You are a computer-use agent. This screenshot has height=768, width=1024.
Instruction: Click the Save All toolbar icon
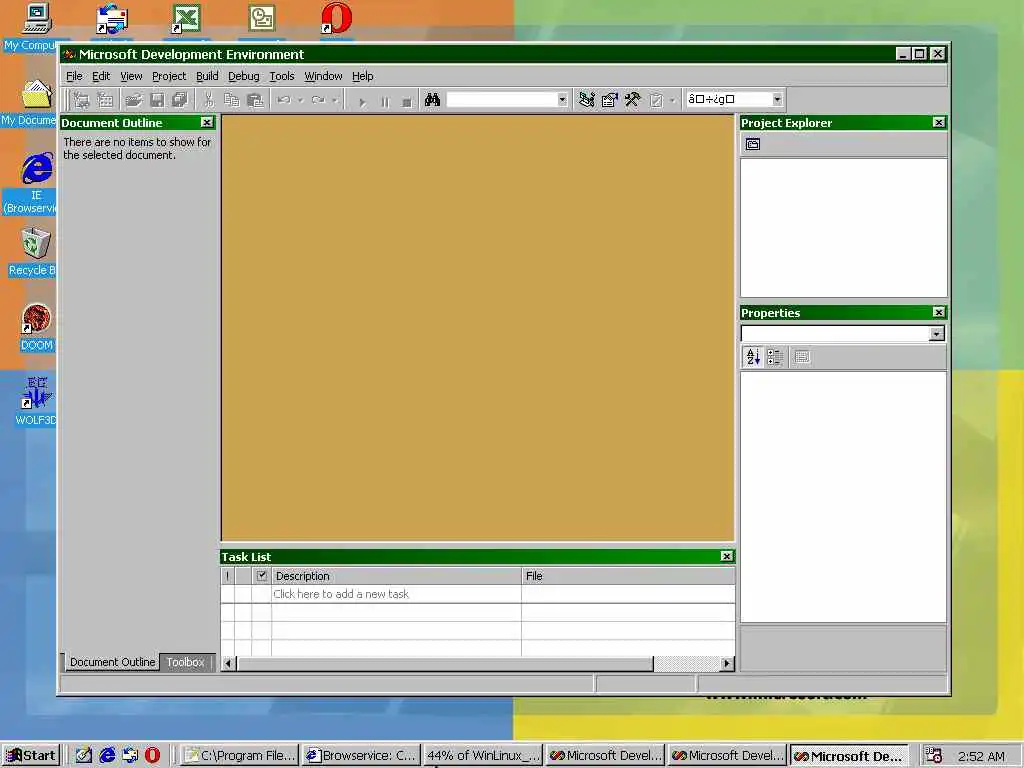[x=180, y=100]
